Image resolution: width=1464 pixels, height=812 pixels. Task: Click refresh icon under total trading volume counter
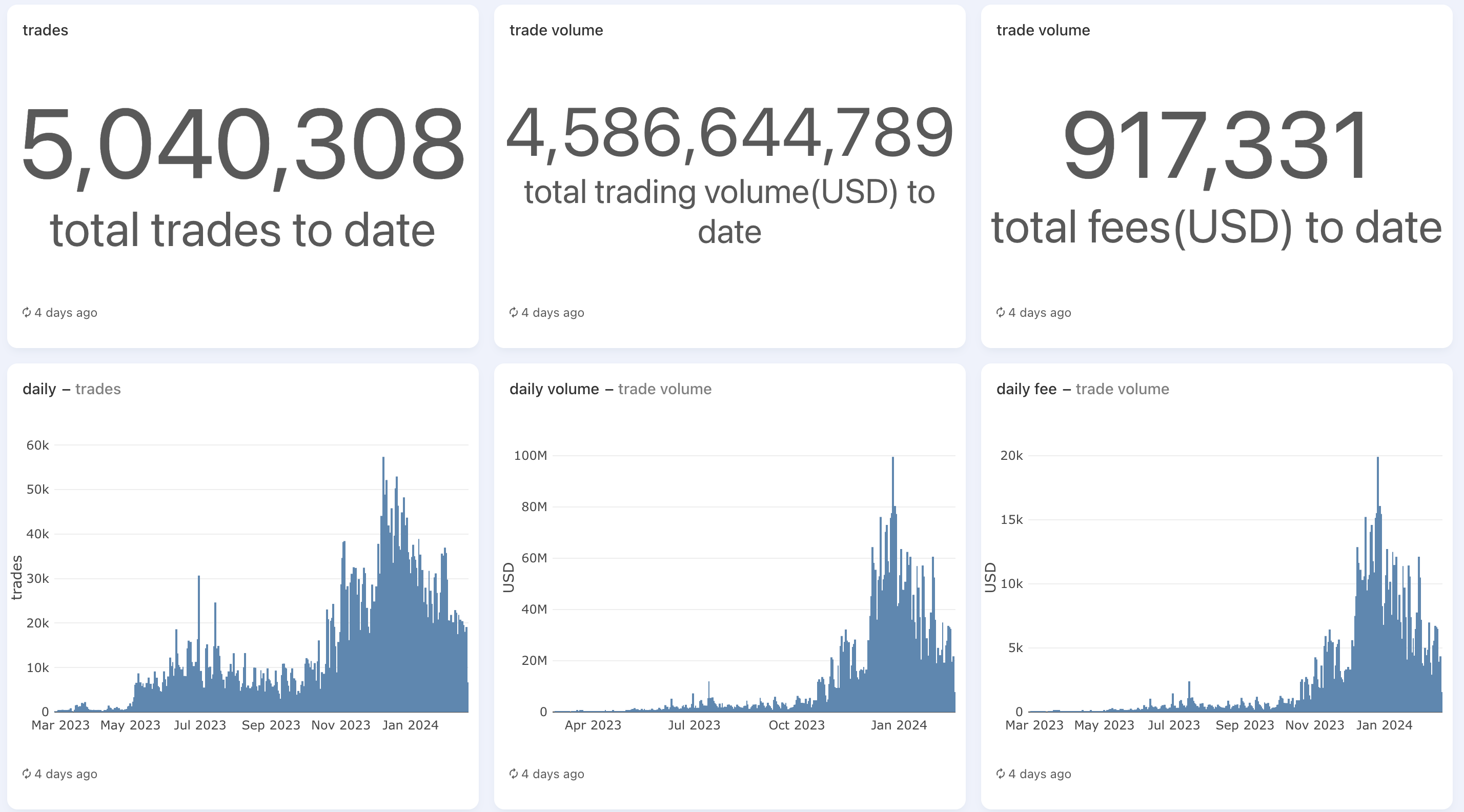pyautogui.click(x=513, y=312)
